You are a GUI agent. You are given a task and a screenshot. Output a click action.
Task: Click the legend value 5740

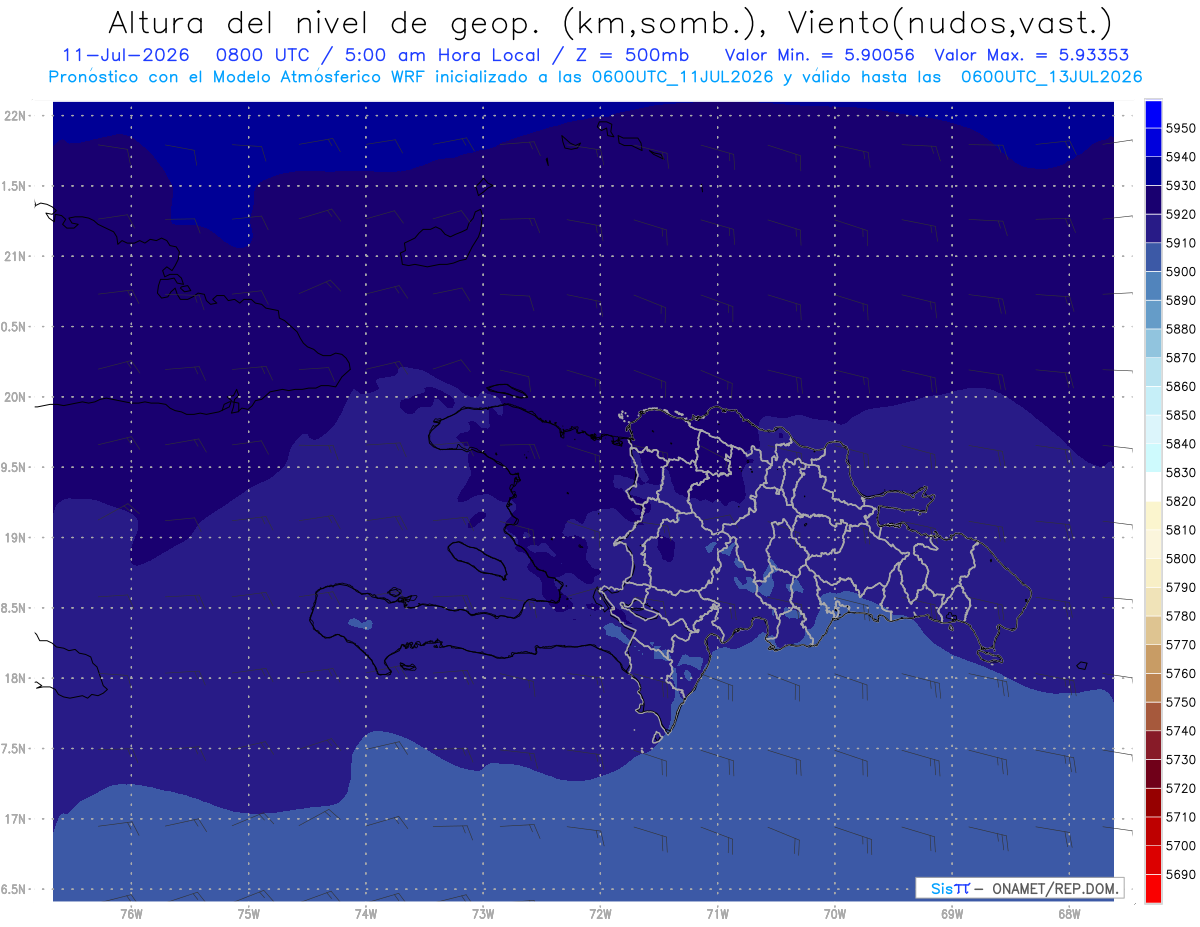click(1180, 731)
